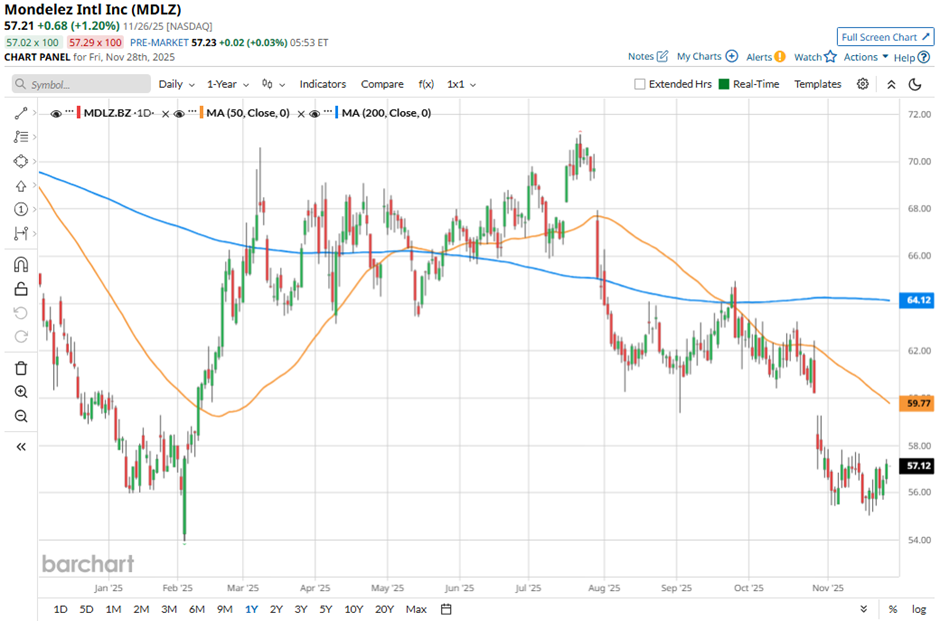Select the 6M time range

196,609
